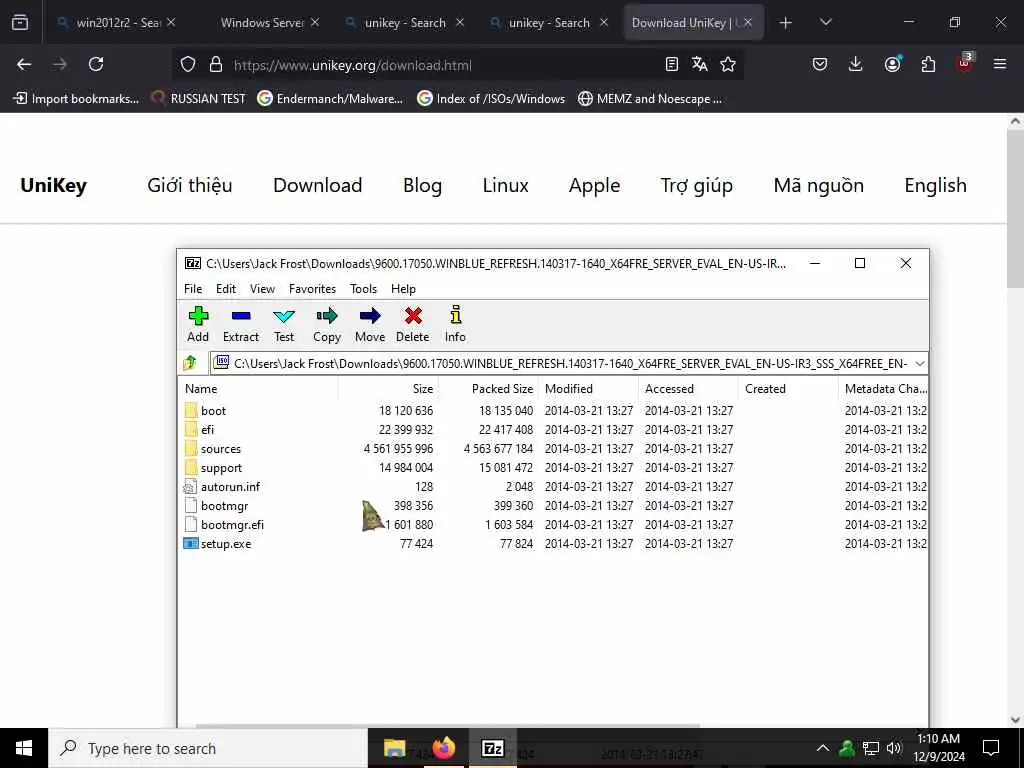Sort by the Size column header

point(389,389)
